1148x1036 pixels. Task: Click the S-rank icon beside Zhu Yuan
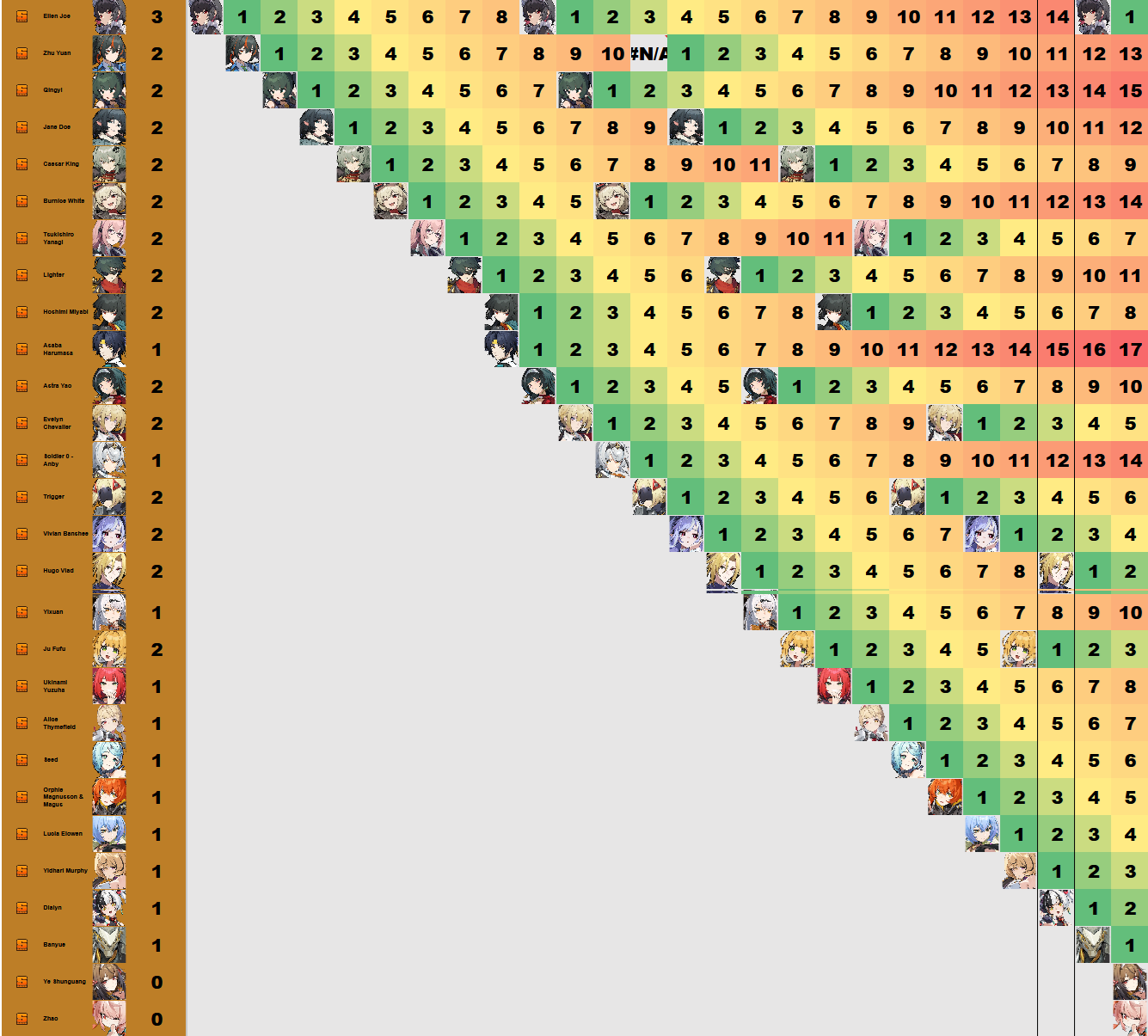[22, 53]
